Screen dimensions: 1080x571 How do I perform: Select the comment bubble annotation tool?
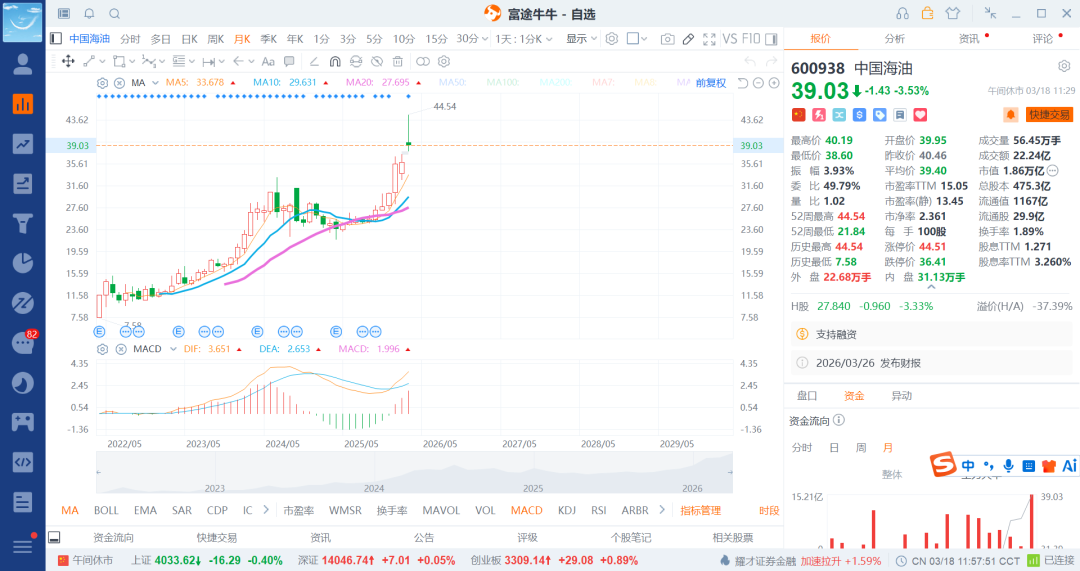click(289, 61)
